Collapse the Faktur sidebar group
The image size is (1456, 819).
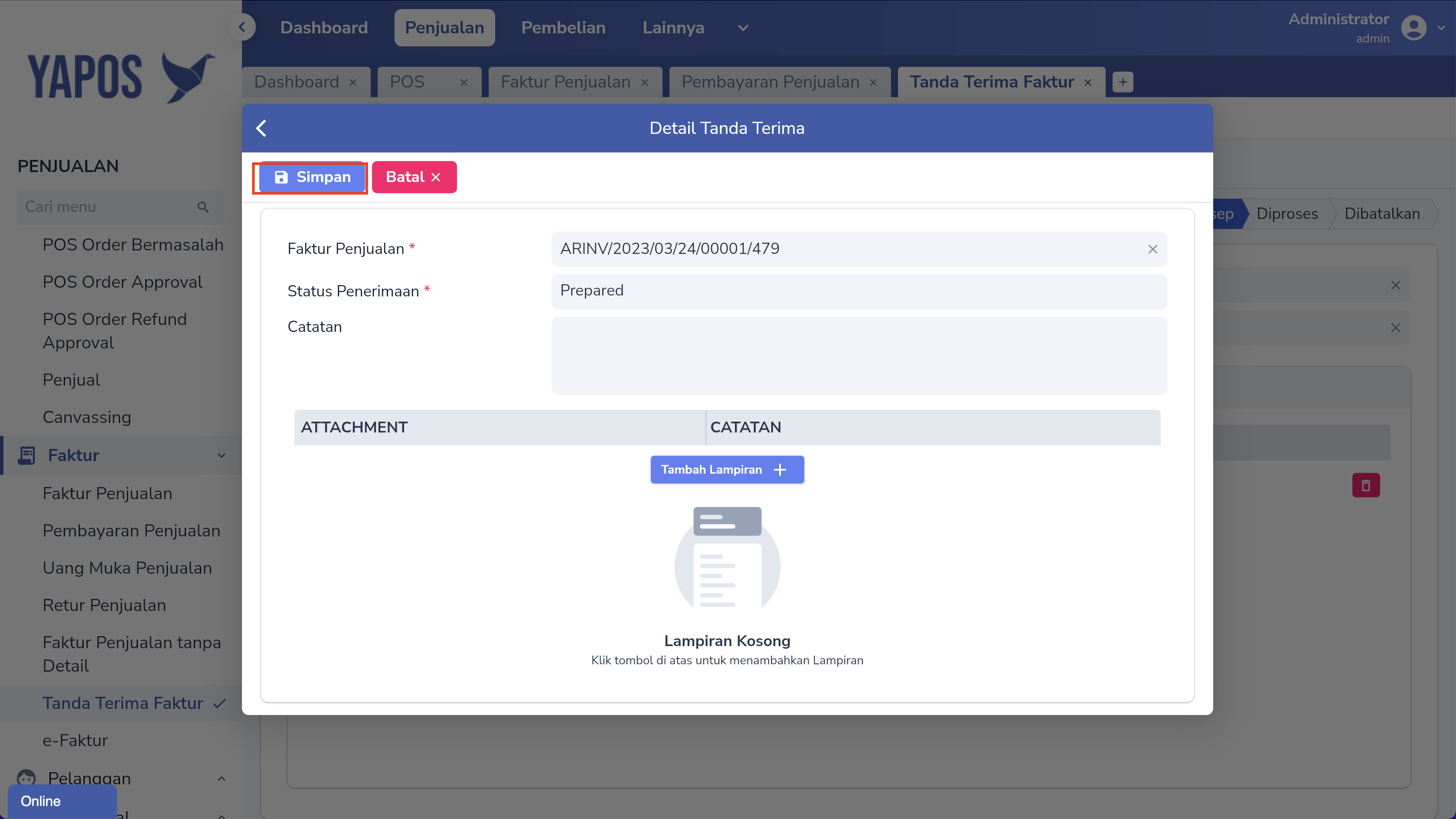point(222,455)
